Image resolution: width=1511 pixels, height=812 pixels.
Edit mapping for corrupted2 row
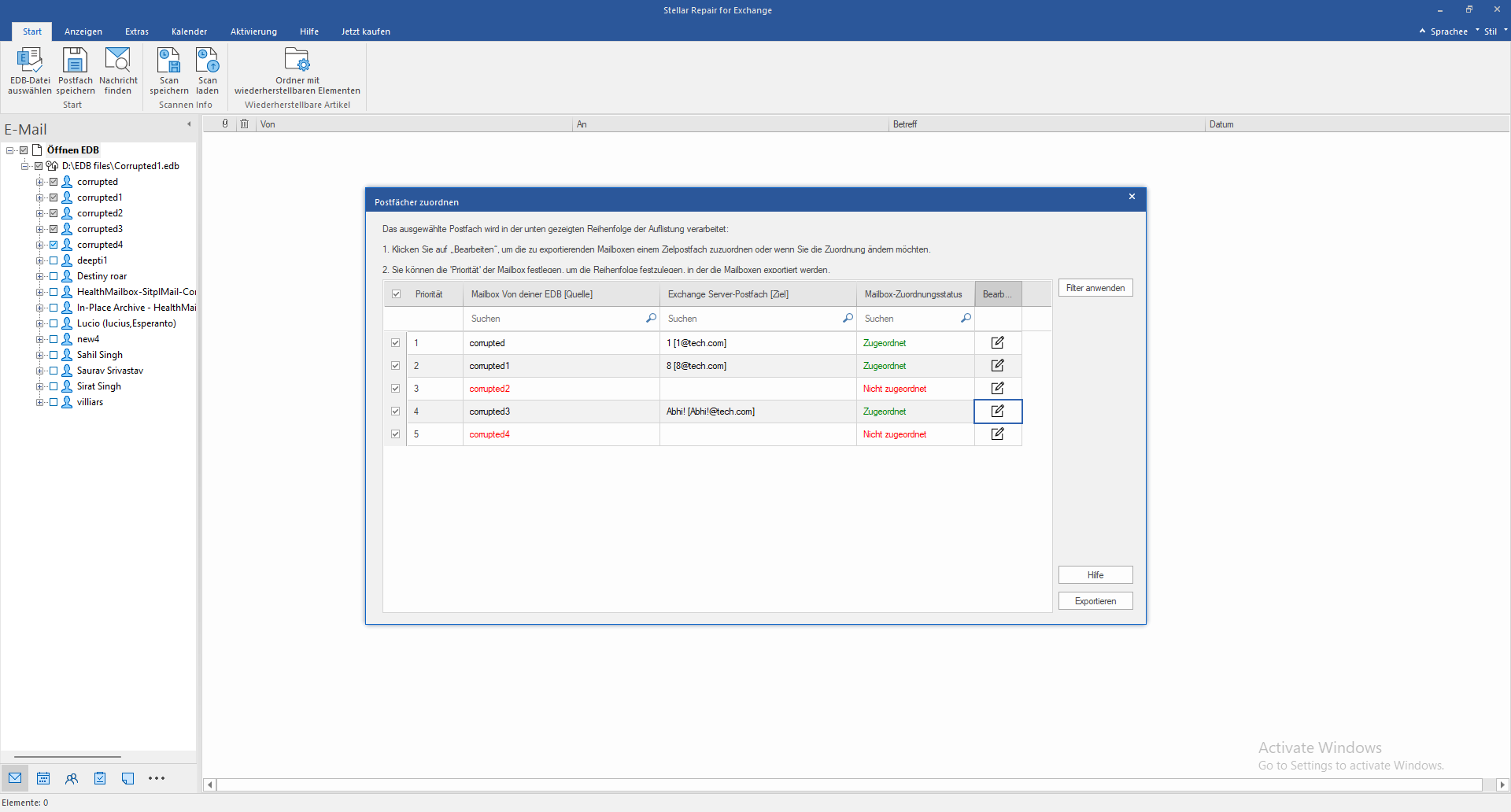998,388
